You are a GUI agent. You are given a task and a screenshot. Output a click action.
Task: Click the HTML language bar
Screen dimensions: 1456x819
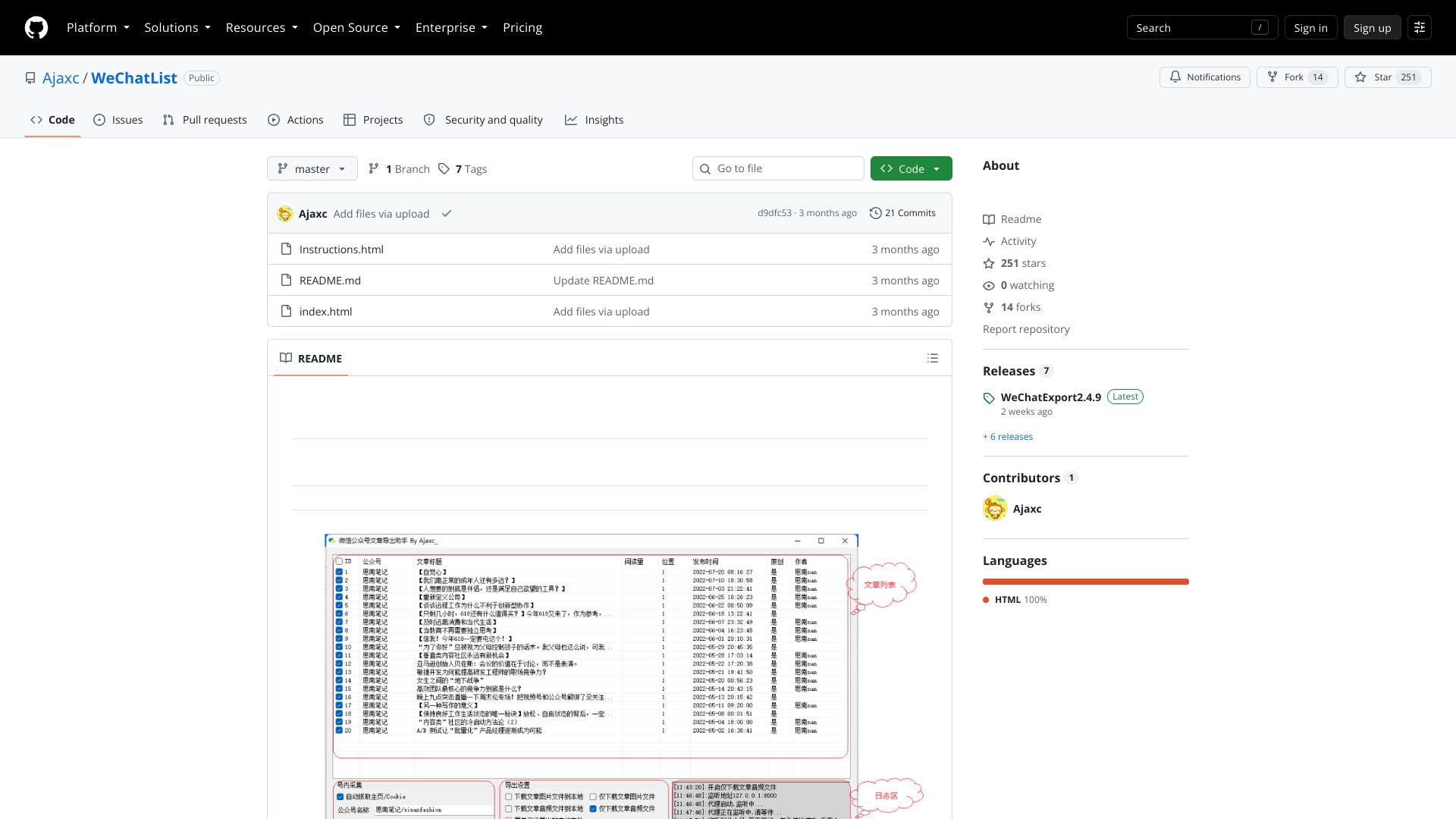[1086, 582]
